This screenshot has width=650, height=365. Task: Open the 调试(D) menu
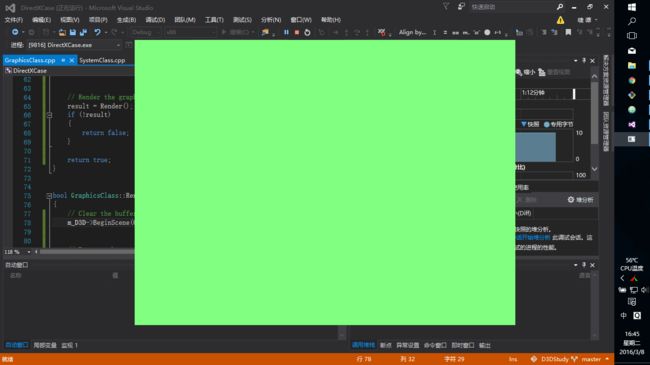tap(155, 19)
